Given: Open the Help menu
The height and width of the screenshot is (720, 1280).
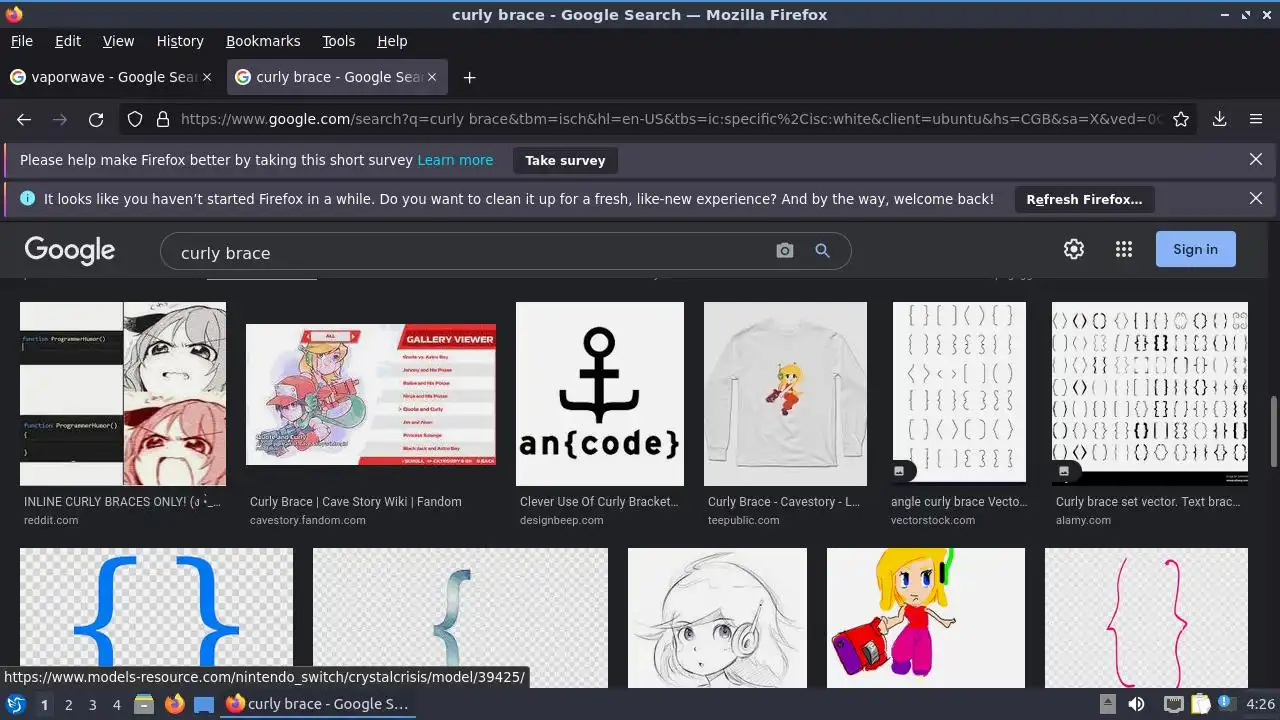Looking at the screenshot, I should (392, 41).
